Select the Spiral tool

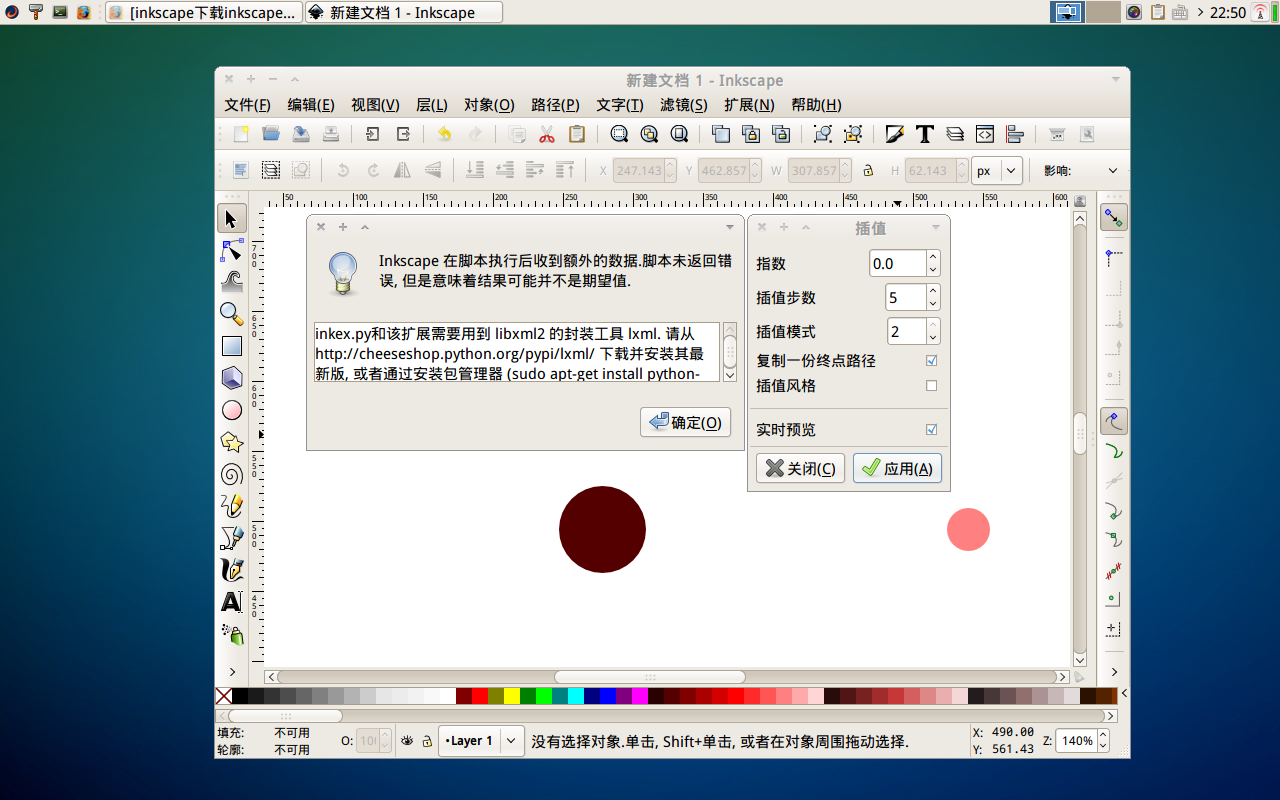(232, 475)
